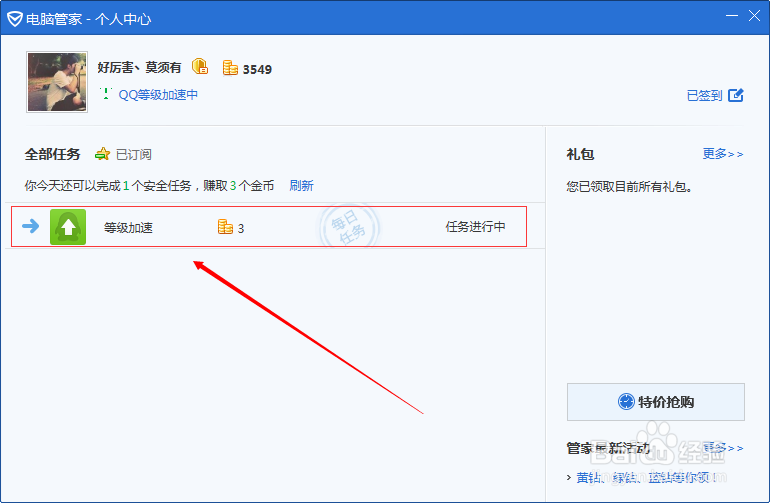Click the 特价抢购 button
The image size is (770, 503).
(x=656, y=402)
